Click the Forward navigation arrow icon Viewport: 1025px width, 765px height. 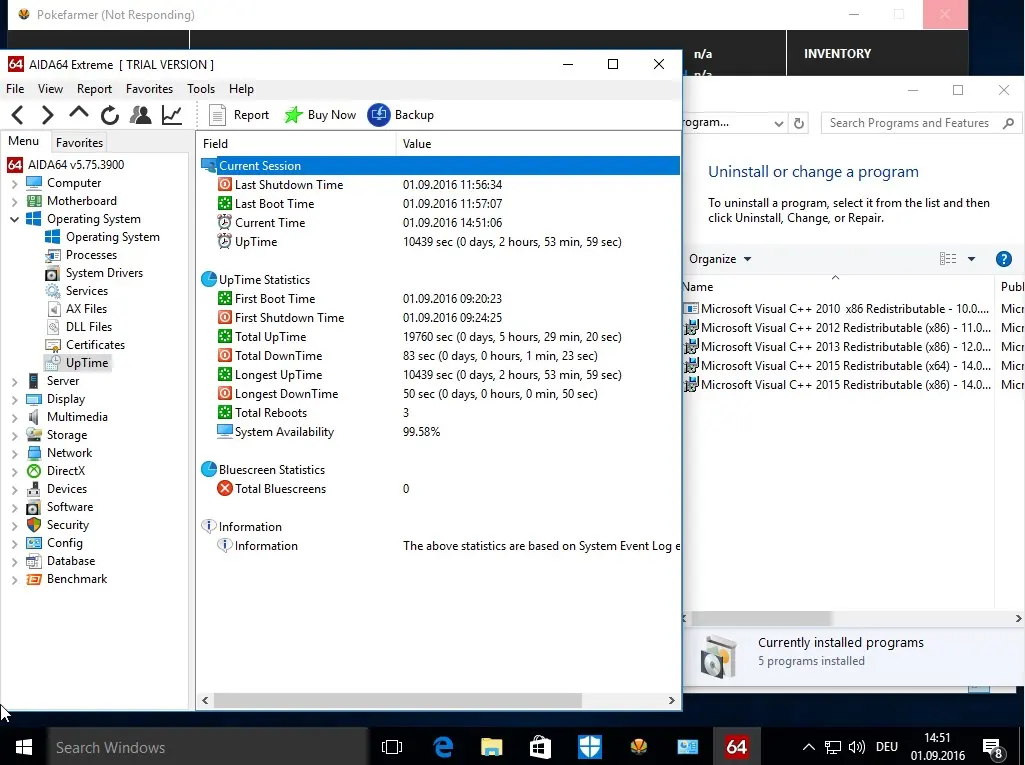[x=47, y=115]
